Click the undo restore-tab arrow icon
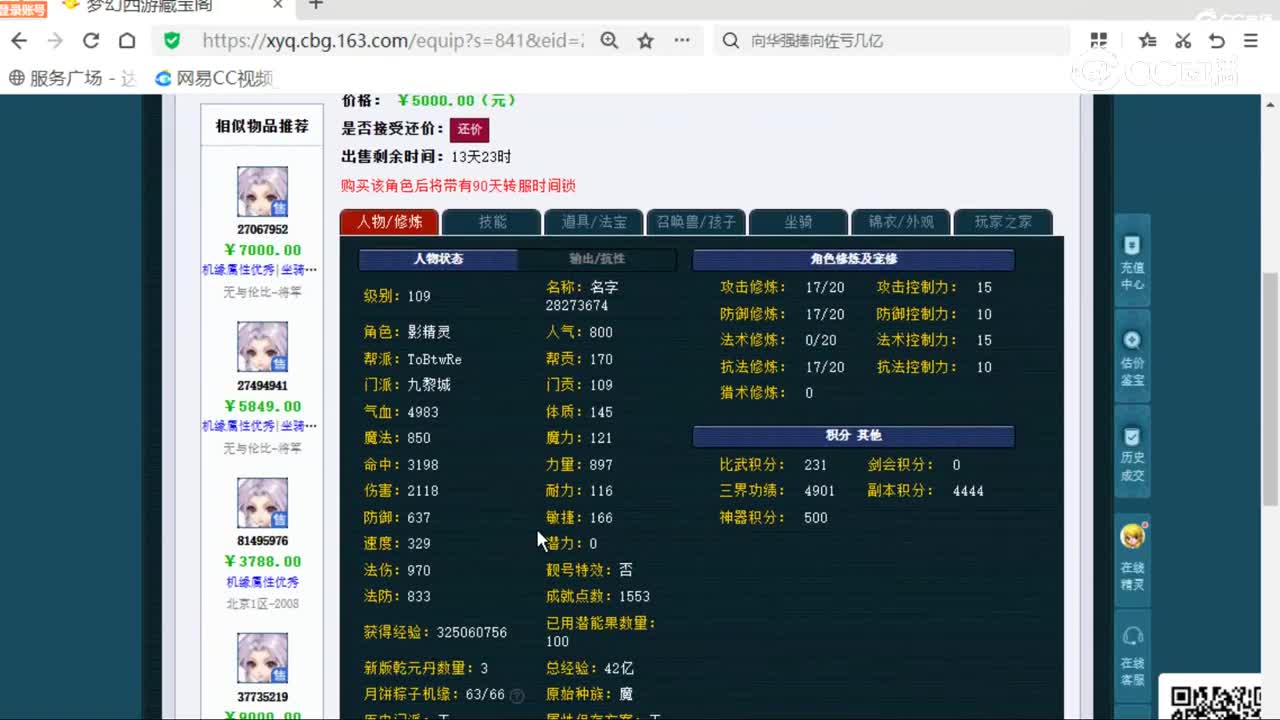Image resolution: width=1280 pixels, height=720 pixels. tap(1217, 41)
